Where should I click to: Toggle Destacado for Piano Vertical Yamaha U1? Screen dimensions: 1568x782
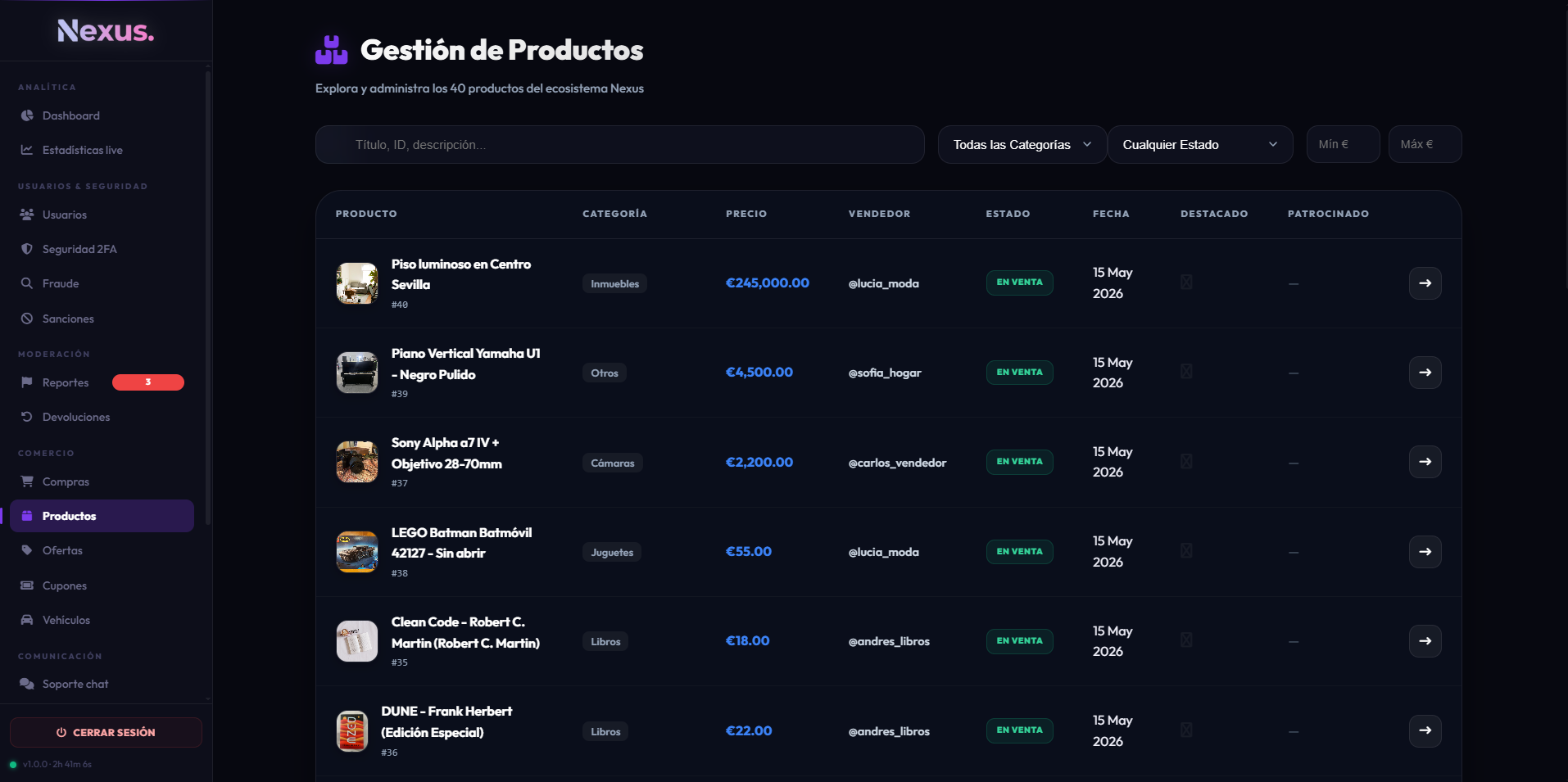[x=1186, y=372]
